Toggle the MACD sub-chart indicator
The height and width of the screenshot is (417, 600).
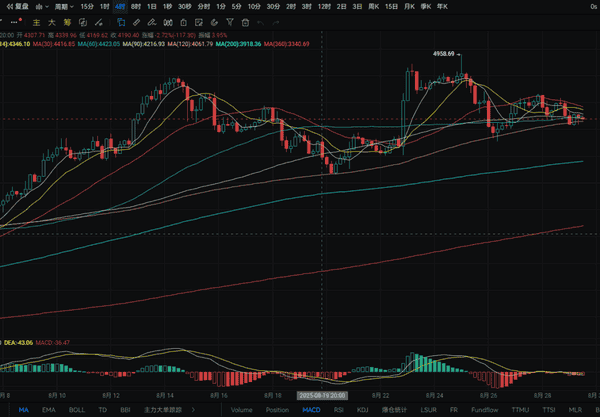[x=311, y=410]
